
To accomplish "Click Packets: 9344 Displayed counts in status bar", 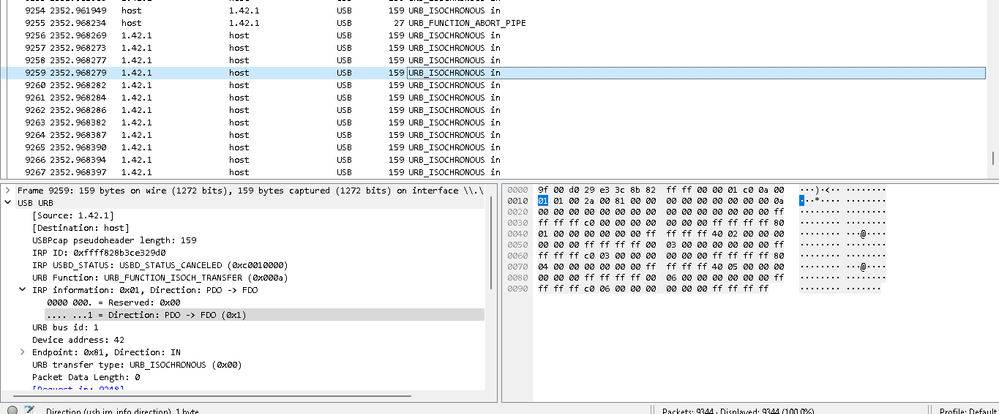I will click(x=738, y=411).
